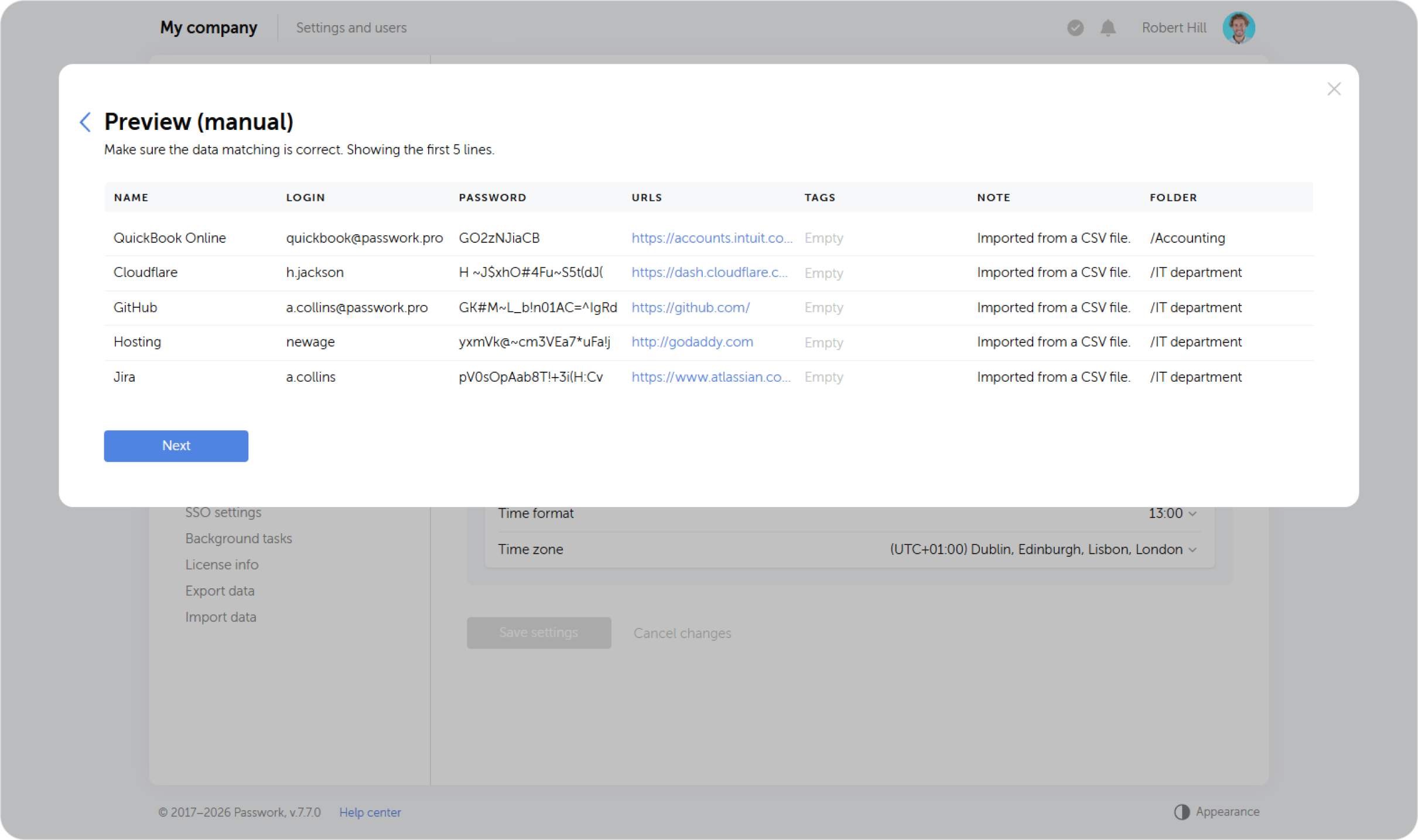
Task: Click login quickbook@passwork.pro
Action: pyautogui.click(x=364, y=238)
